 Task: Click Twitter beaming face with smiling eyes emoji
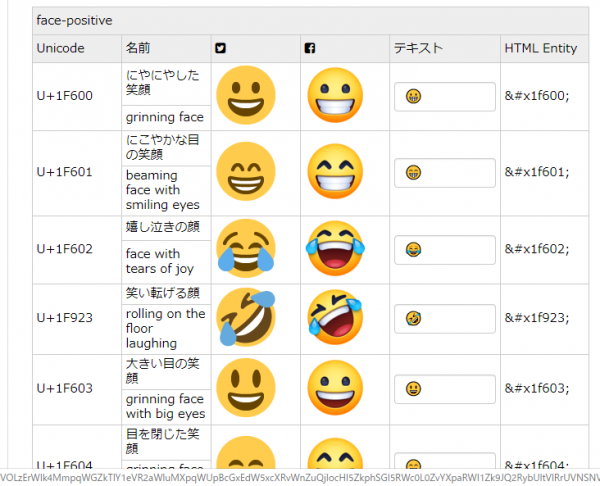[245, 171]
